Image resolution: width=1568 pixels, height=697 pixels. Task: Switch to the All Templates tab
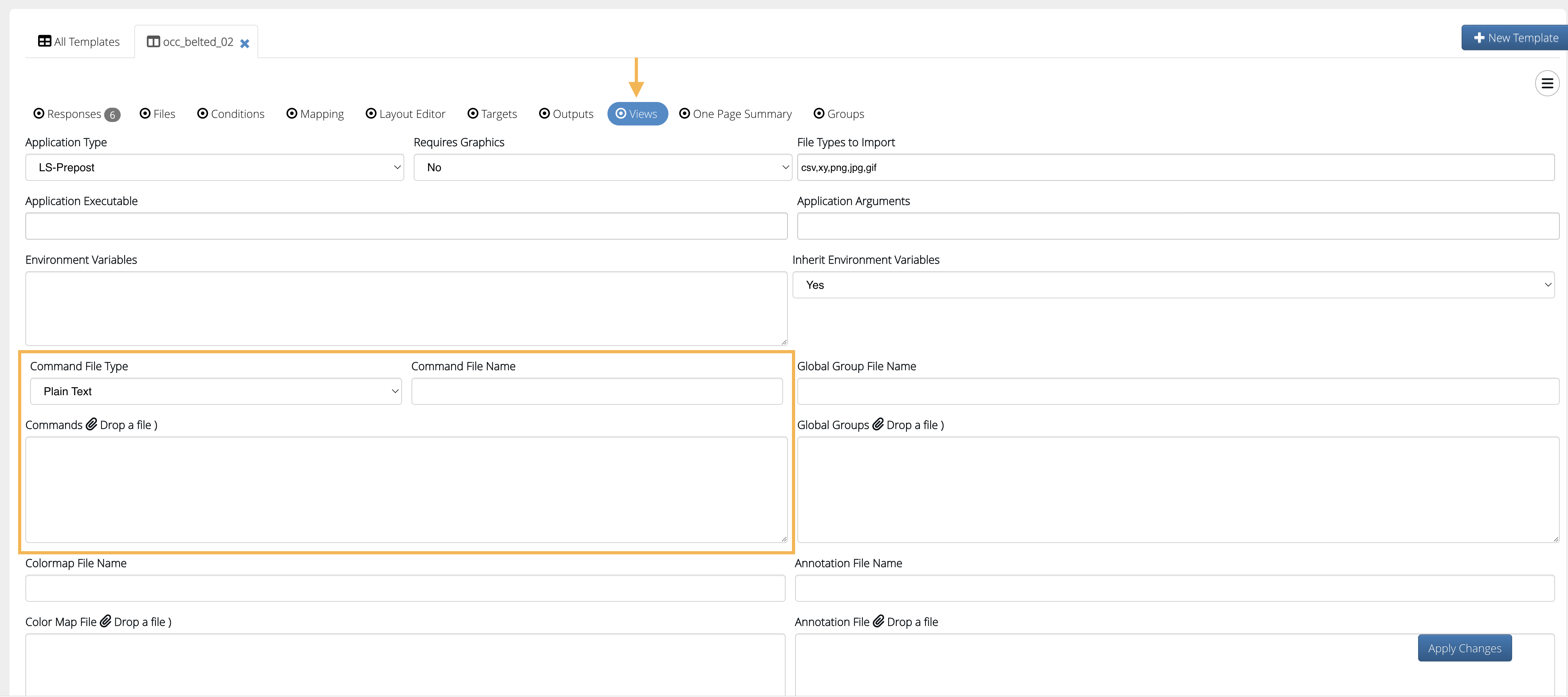tap(79, 42)
